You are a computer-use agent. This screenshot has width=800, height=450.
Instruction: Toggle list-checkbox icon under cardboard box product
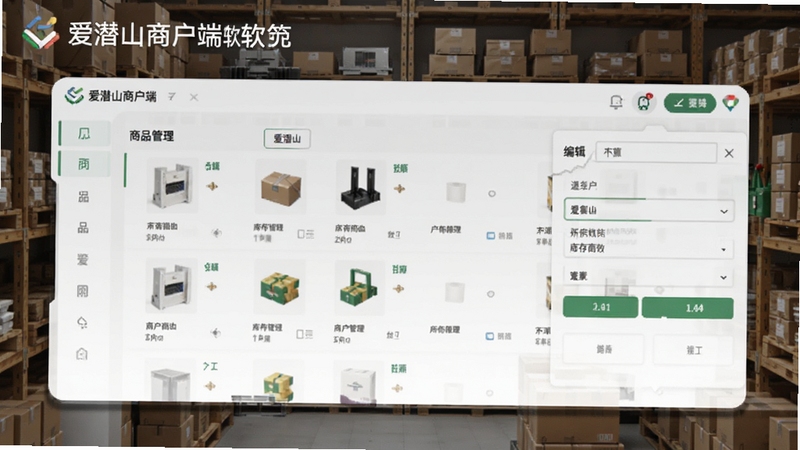(x=306, y=234)
